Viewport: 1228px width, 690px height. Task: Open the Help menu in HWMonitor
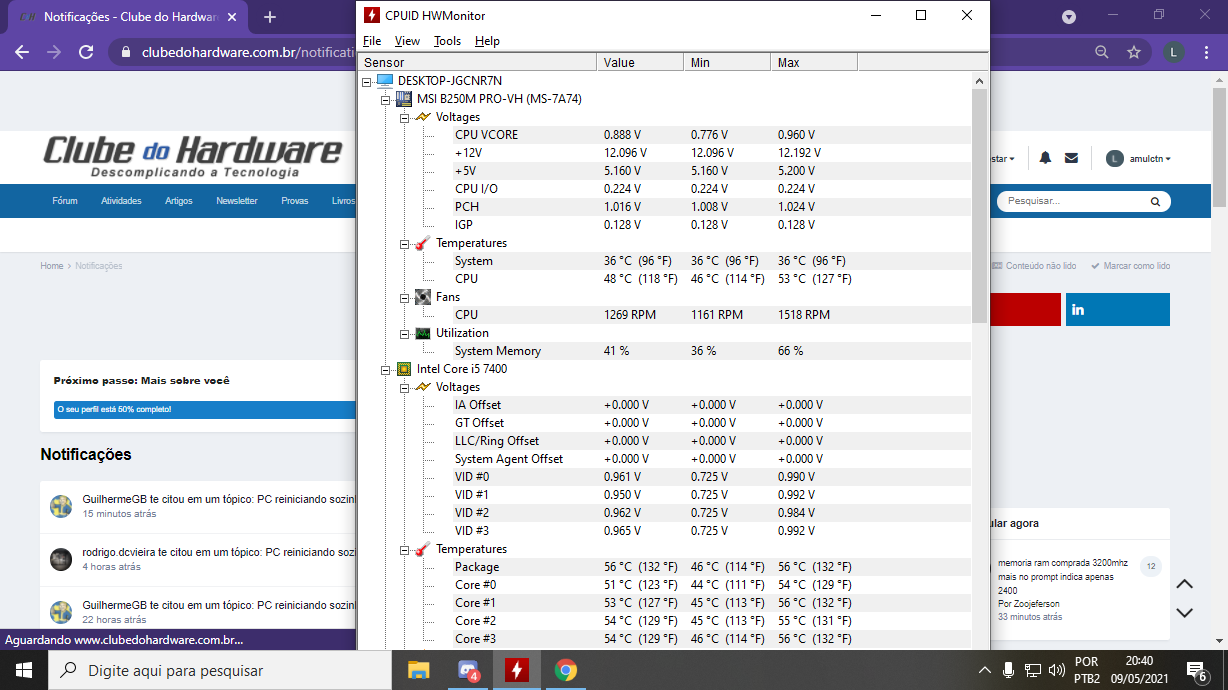click(x=487, y=41)
